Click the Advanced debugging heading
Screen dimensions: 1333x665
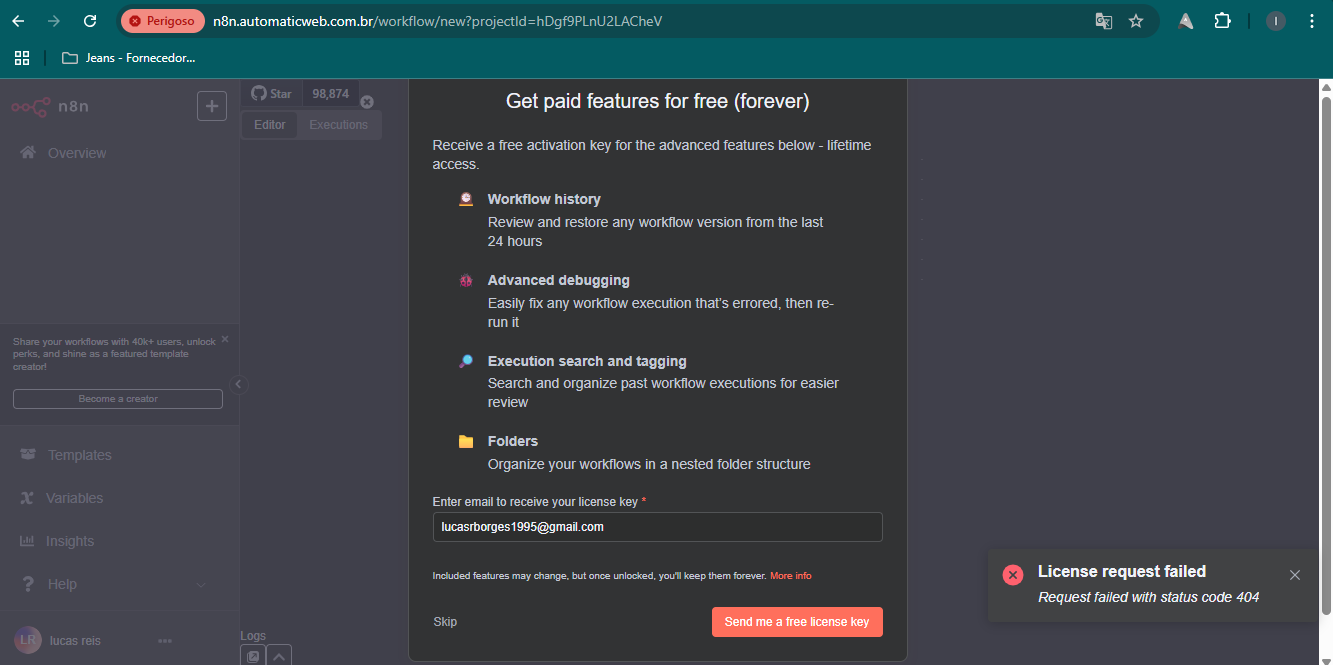(x=559, y=280)
